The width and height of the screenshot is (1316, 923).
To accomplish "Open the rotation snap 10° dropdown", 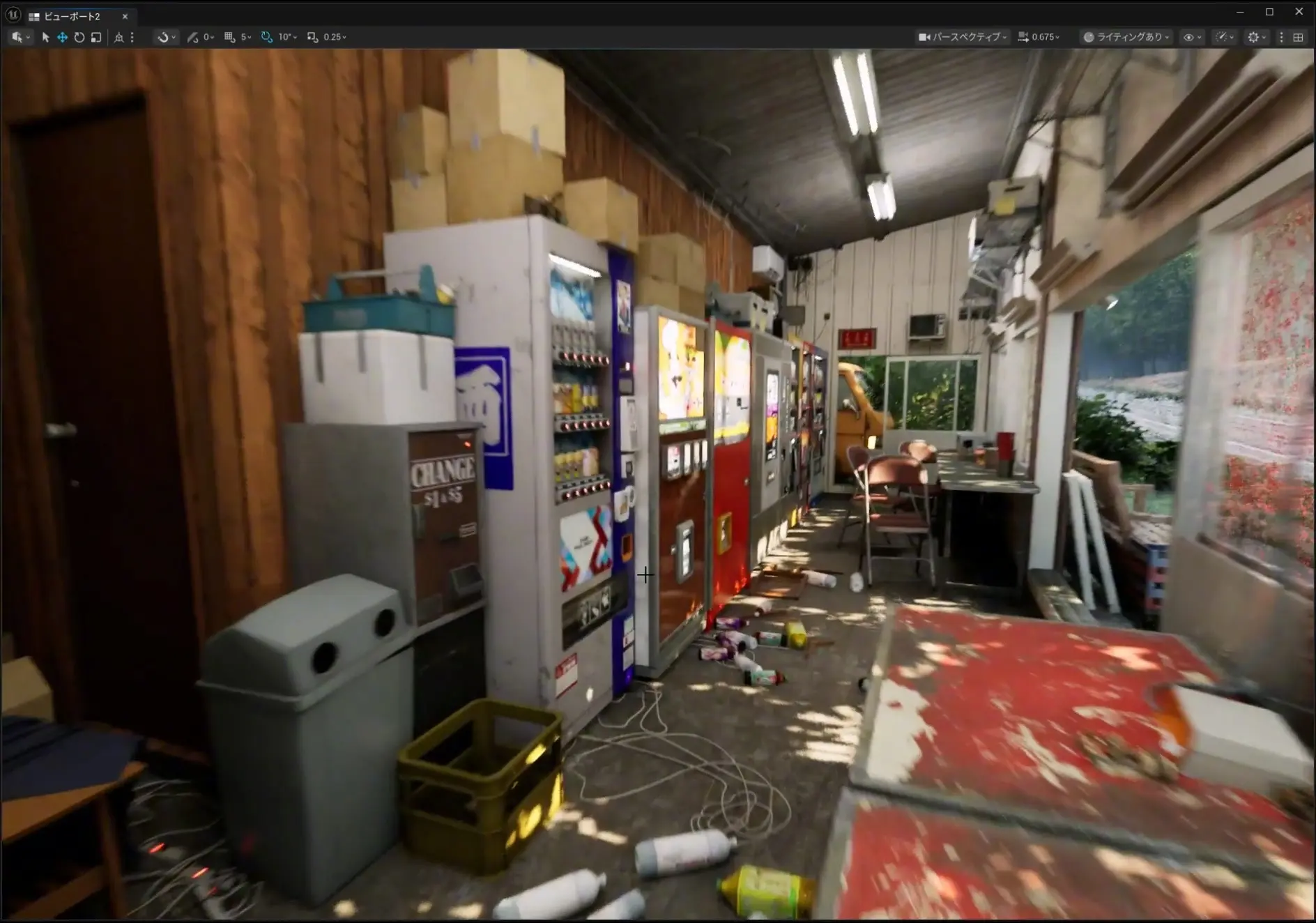I will point(288,37).
